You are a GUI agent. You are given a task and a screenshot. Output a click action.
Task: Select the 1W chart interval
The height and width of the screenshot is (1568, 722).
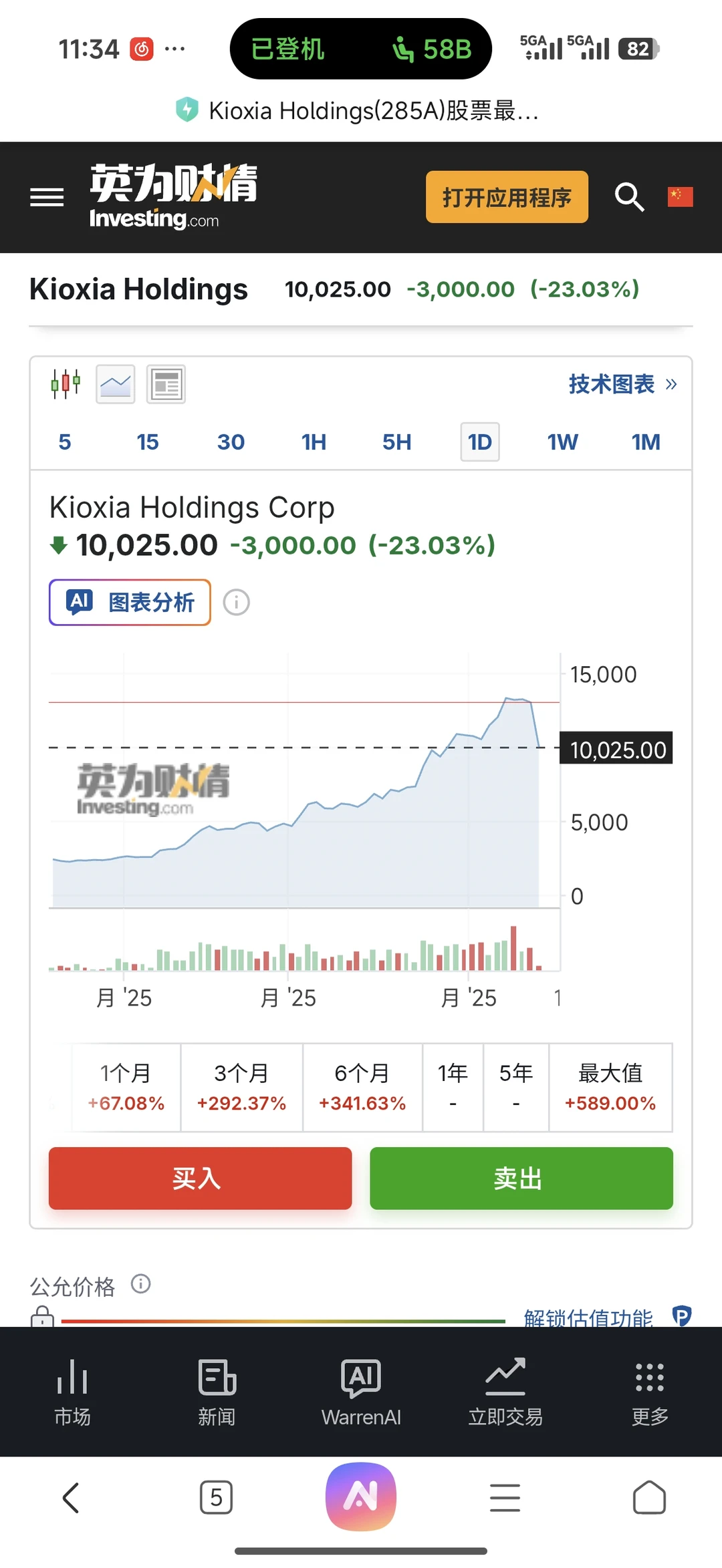[562, 442]
